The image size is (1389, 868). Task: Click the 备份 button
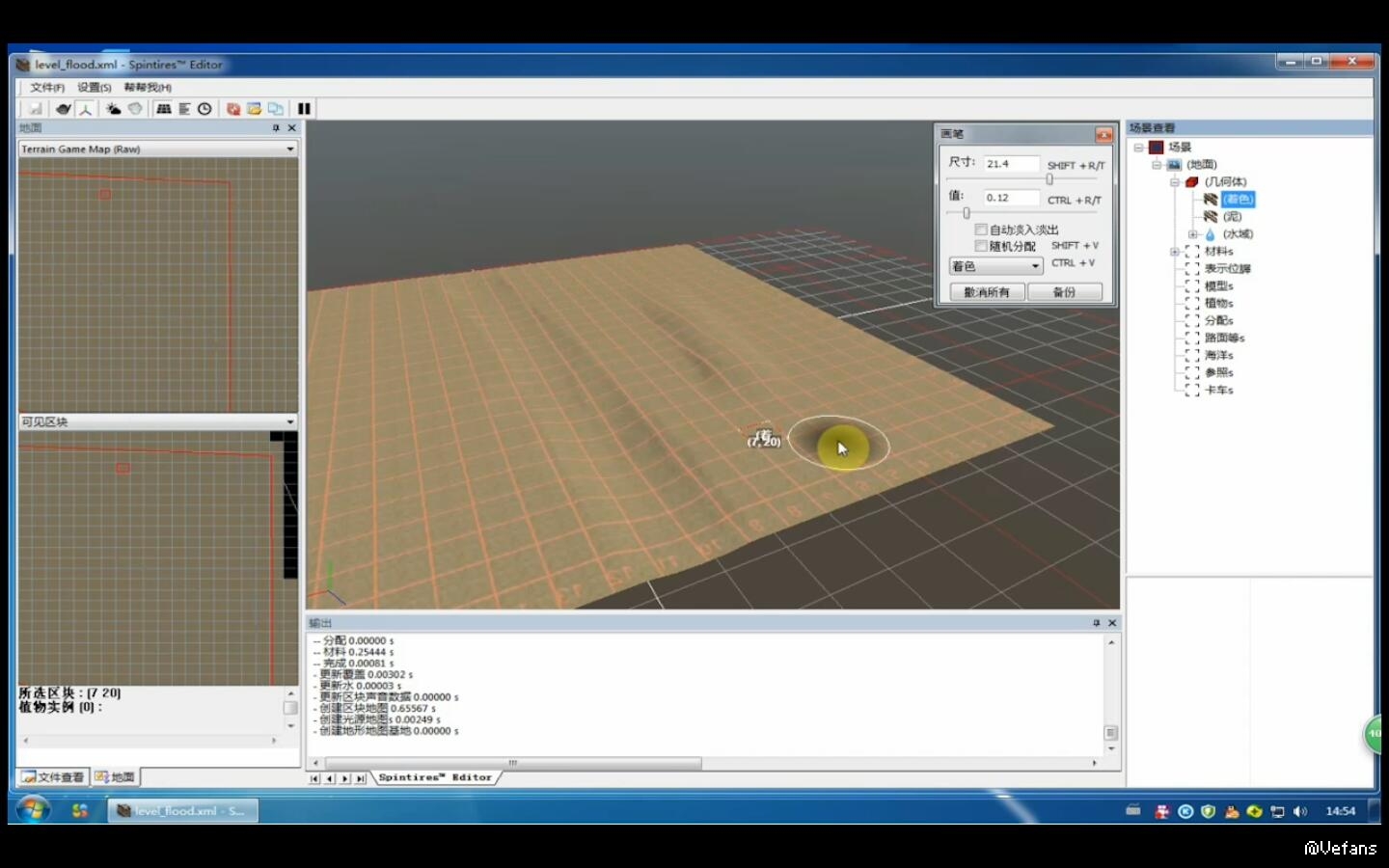(1064, 292)
